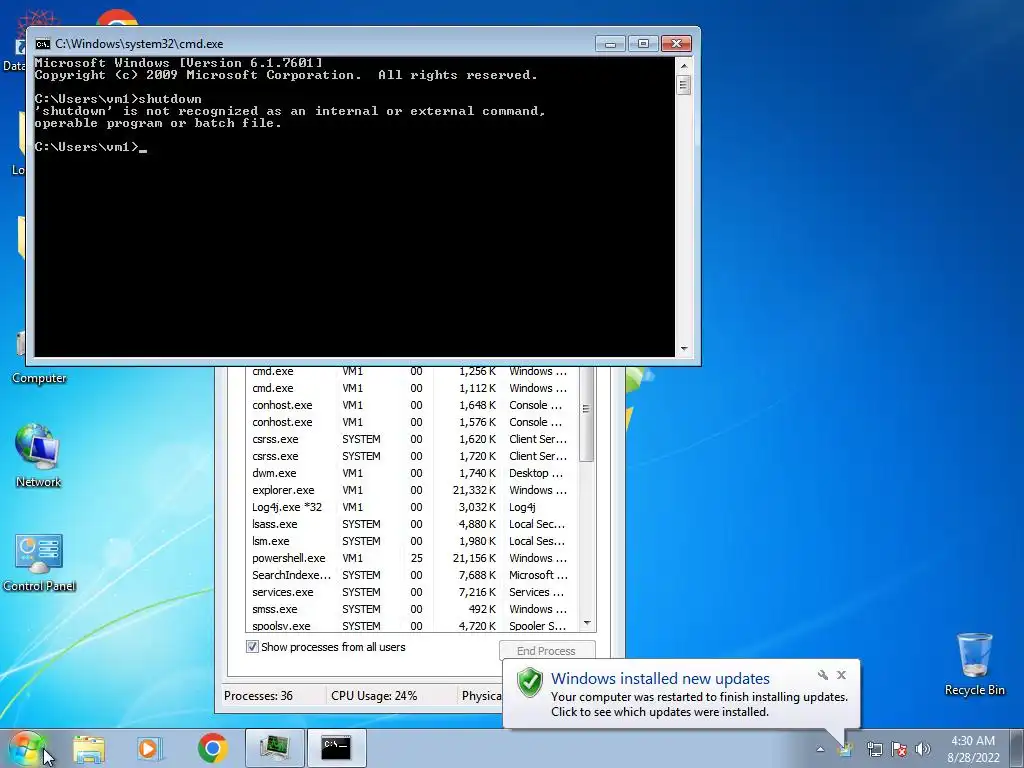The width and height of the screenshot is (1024, 768).
Task: Click the green shield notification icon
Action: tap(530, 683)
